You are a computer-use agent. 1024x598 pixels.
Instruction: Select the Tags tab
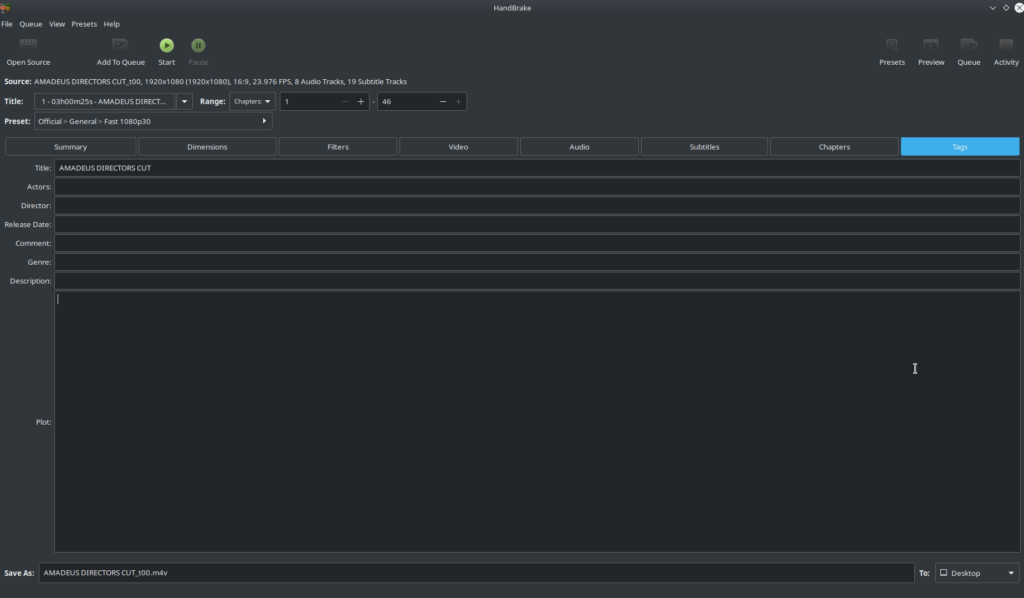tap(959, 147)
